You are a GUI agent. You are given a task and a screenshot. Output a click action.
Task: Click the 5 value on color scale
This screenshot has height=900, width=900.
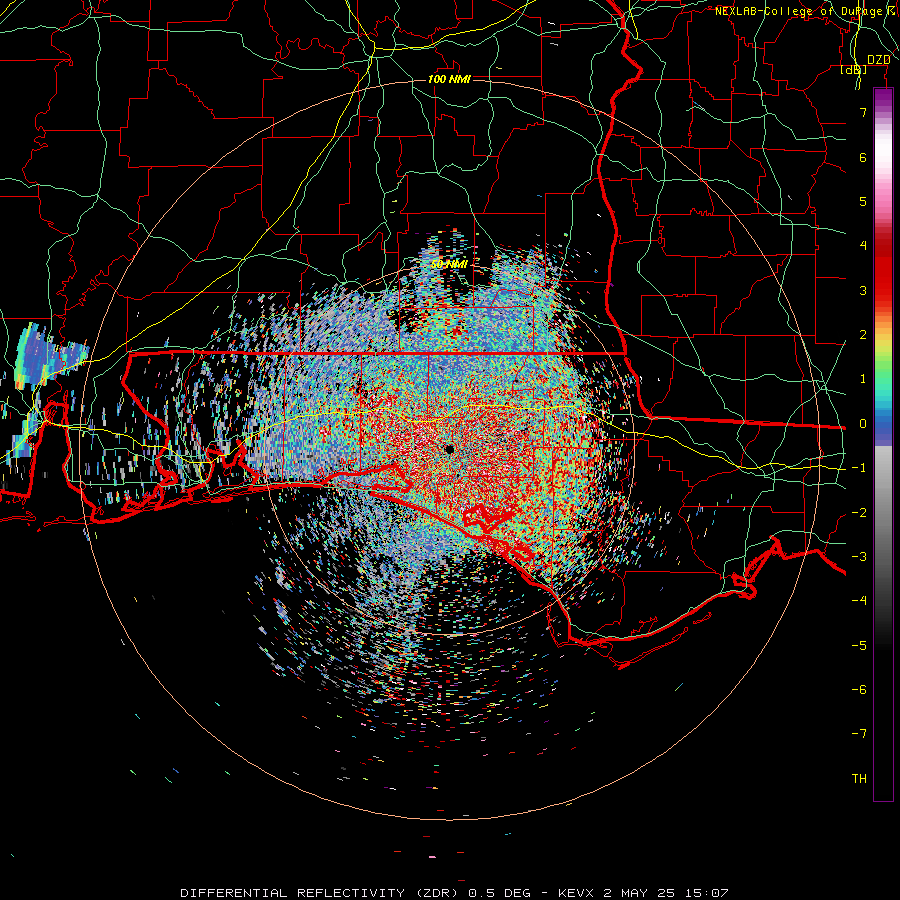[863, 201]
